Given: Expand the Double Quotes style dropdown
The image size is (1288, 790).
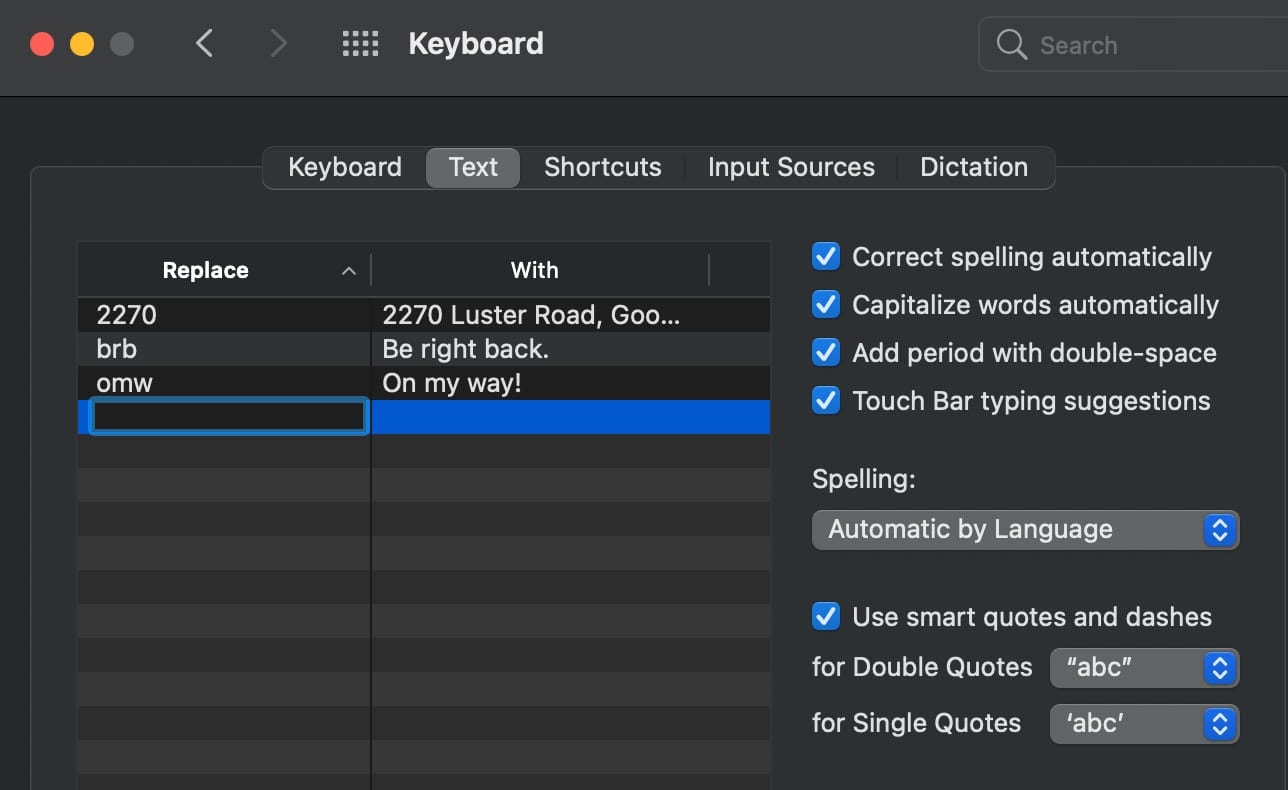Looking at the screenshot, I should click(x=1144, y=668).
